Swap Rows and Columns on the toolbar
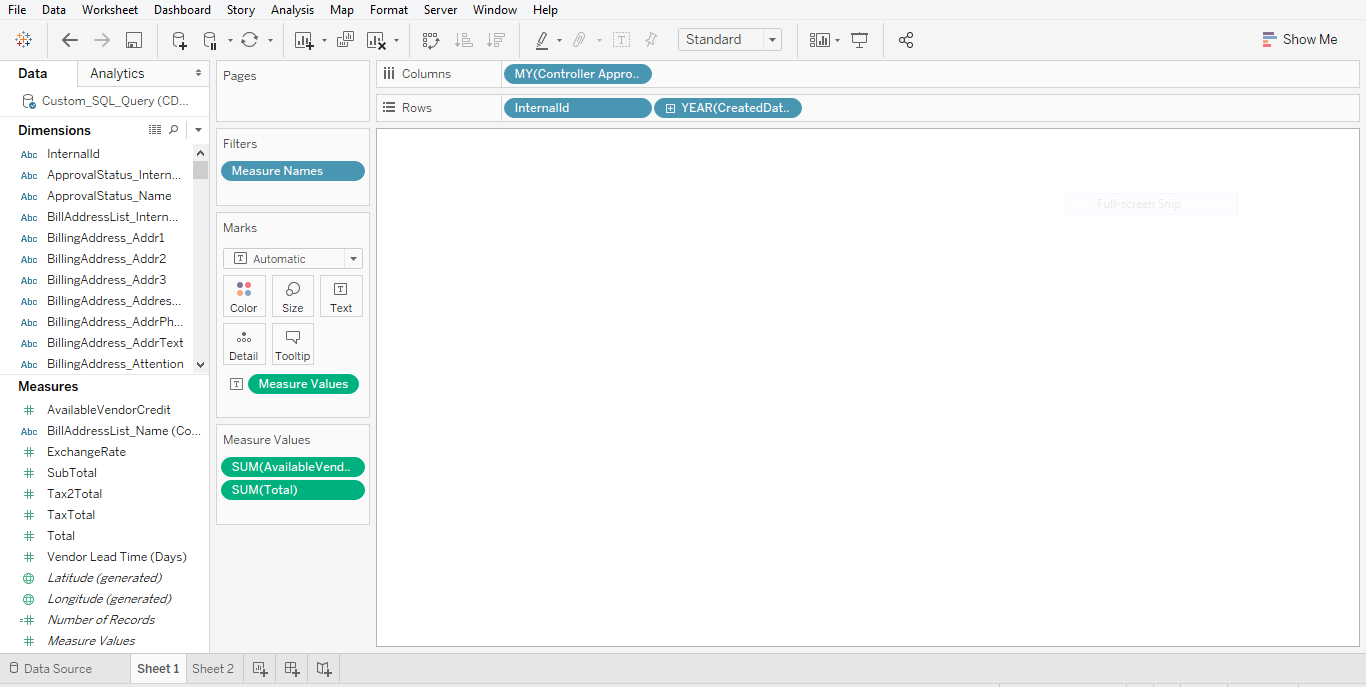 tap(430, 40)
